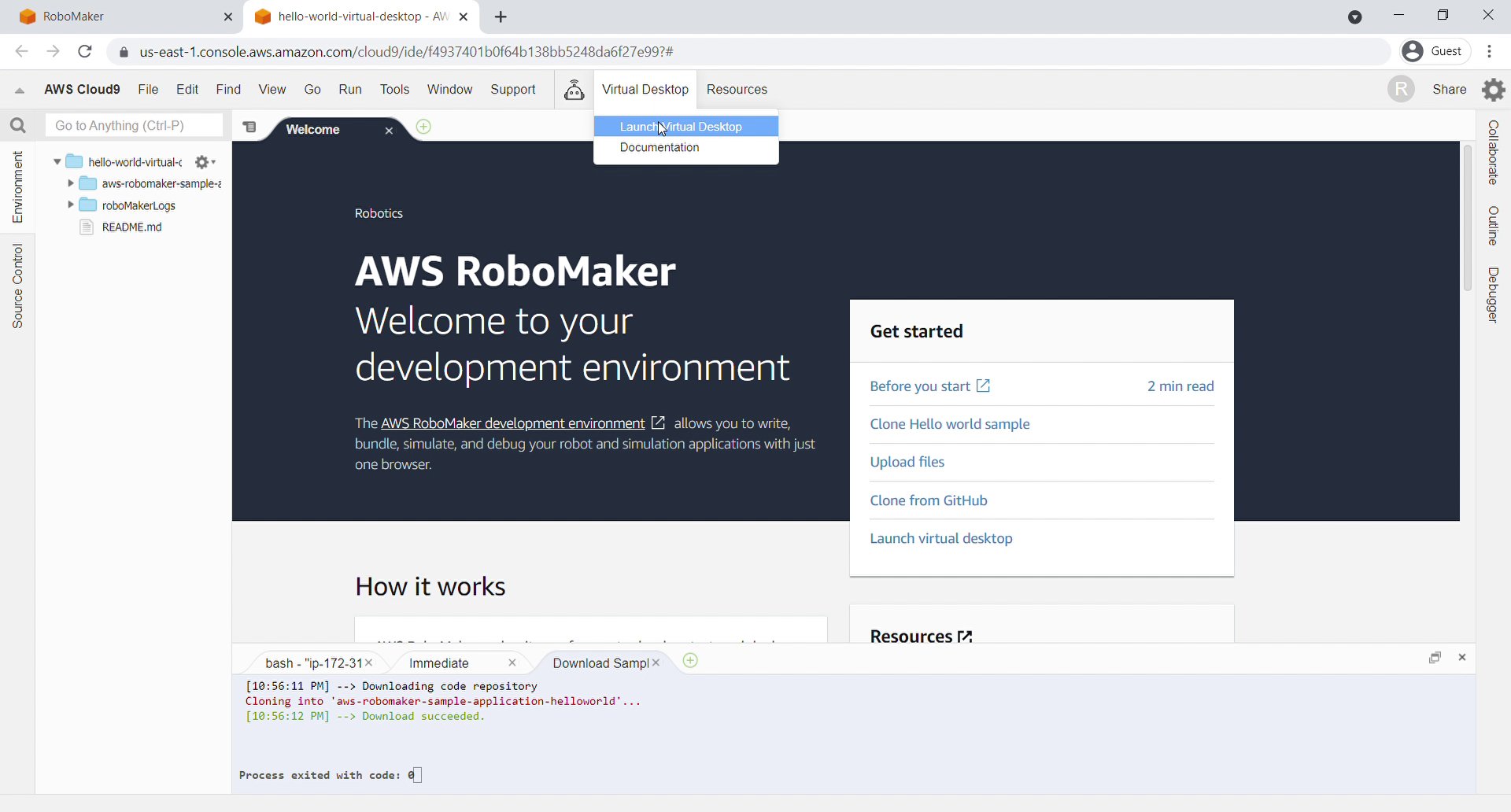Open the Edit menu
1511x812 pixels.
point(187,90)
